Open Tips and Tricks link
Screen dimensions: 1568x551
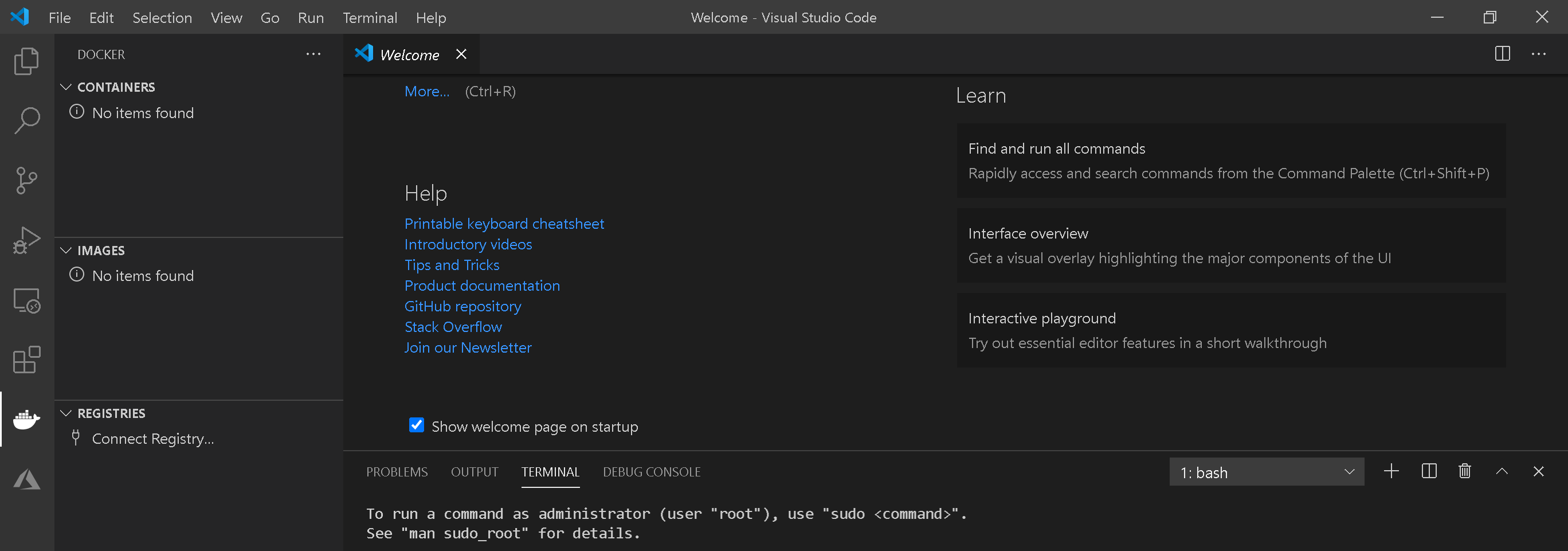[x=452, y=265]
